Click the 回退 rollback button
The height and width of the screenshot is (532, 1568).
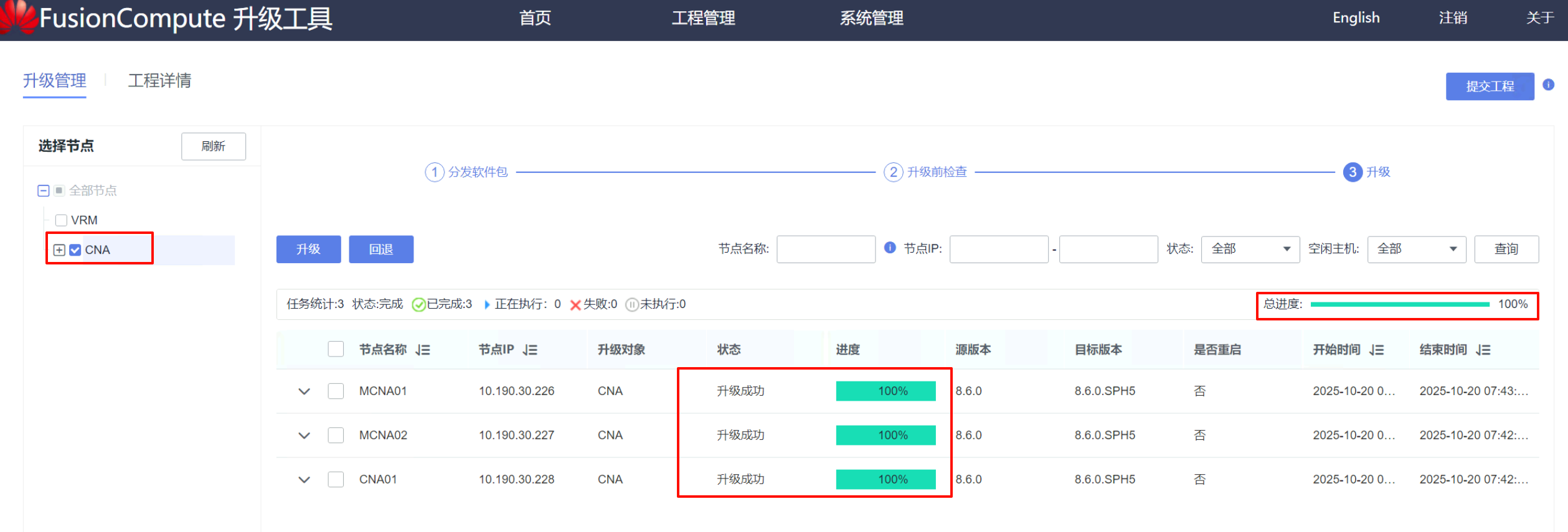[x=380, y=249]
